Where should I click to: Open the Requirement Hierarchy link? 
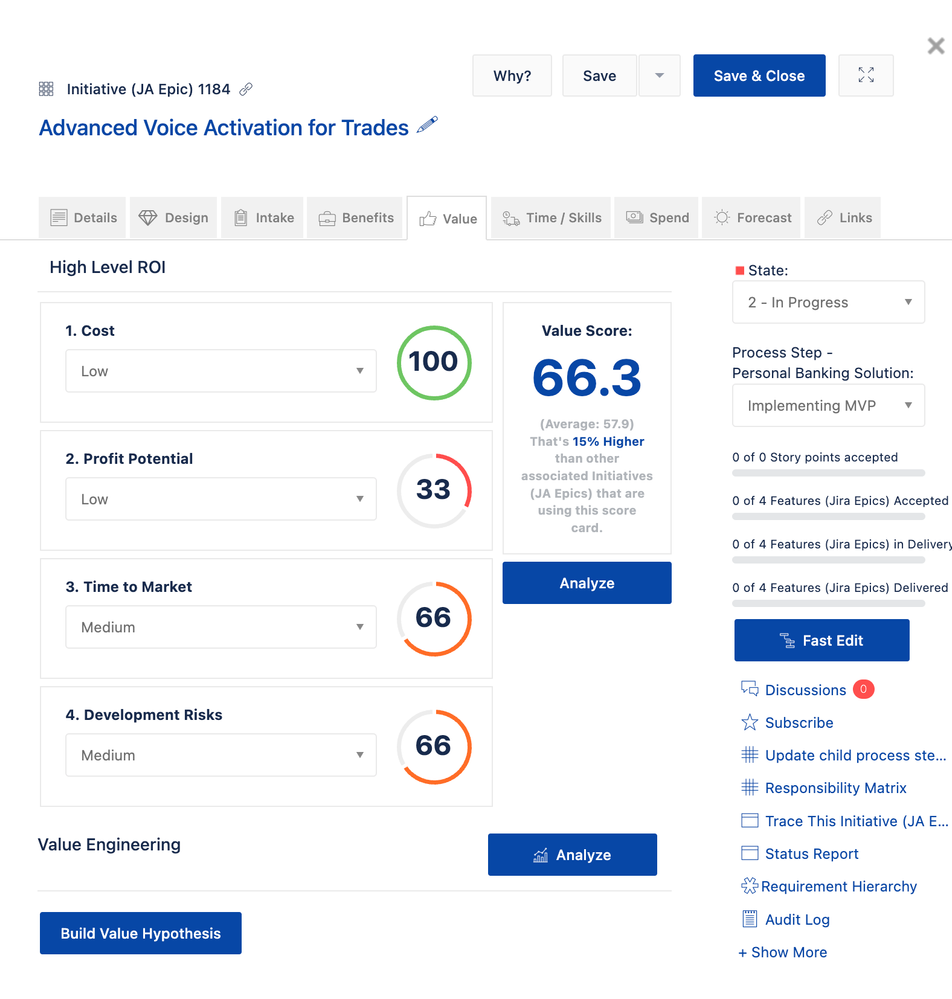click(839, 886)
